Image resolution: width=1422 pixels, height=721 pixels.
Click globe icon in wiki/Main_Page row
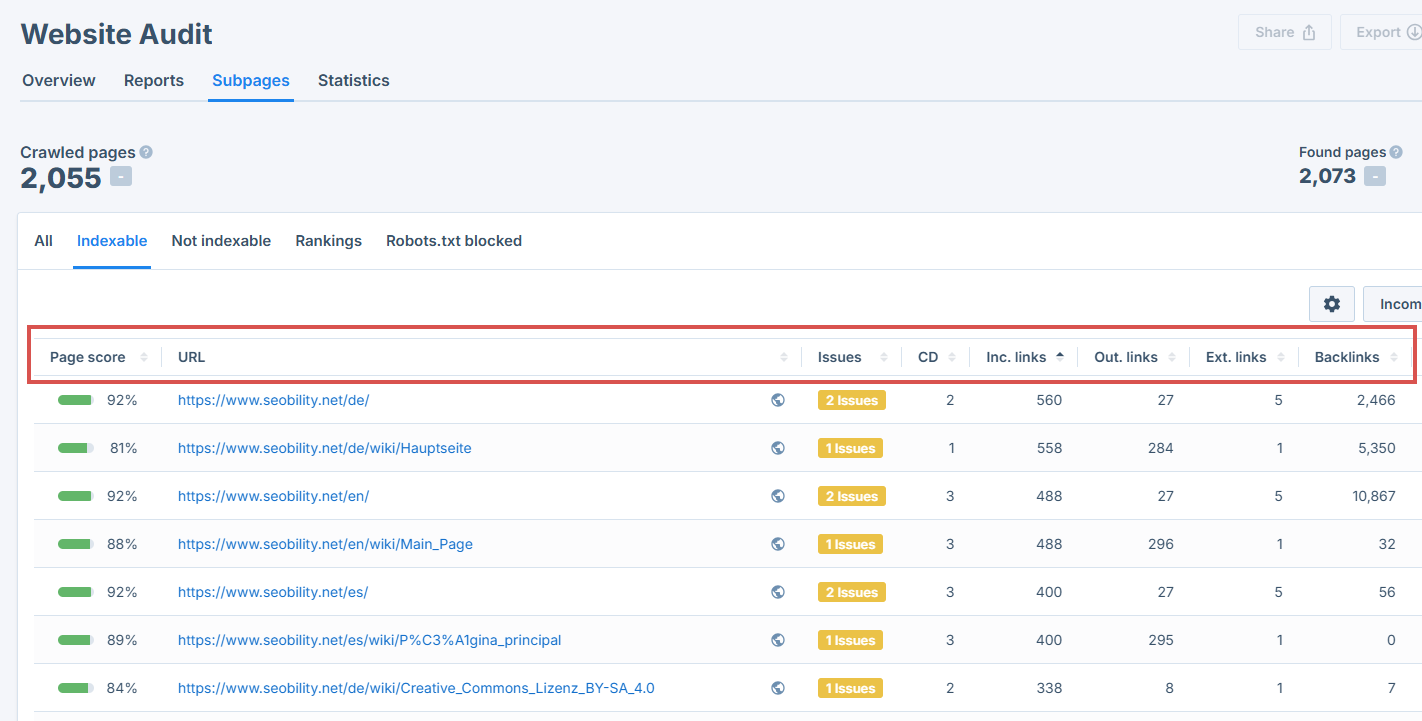coord(778,544)
